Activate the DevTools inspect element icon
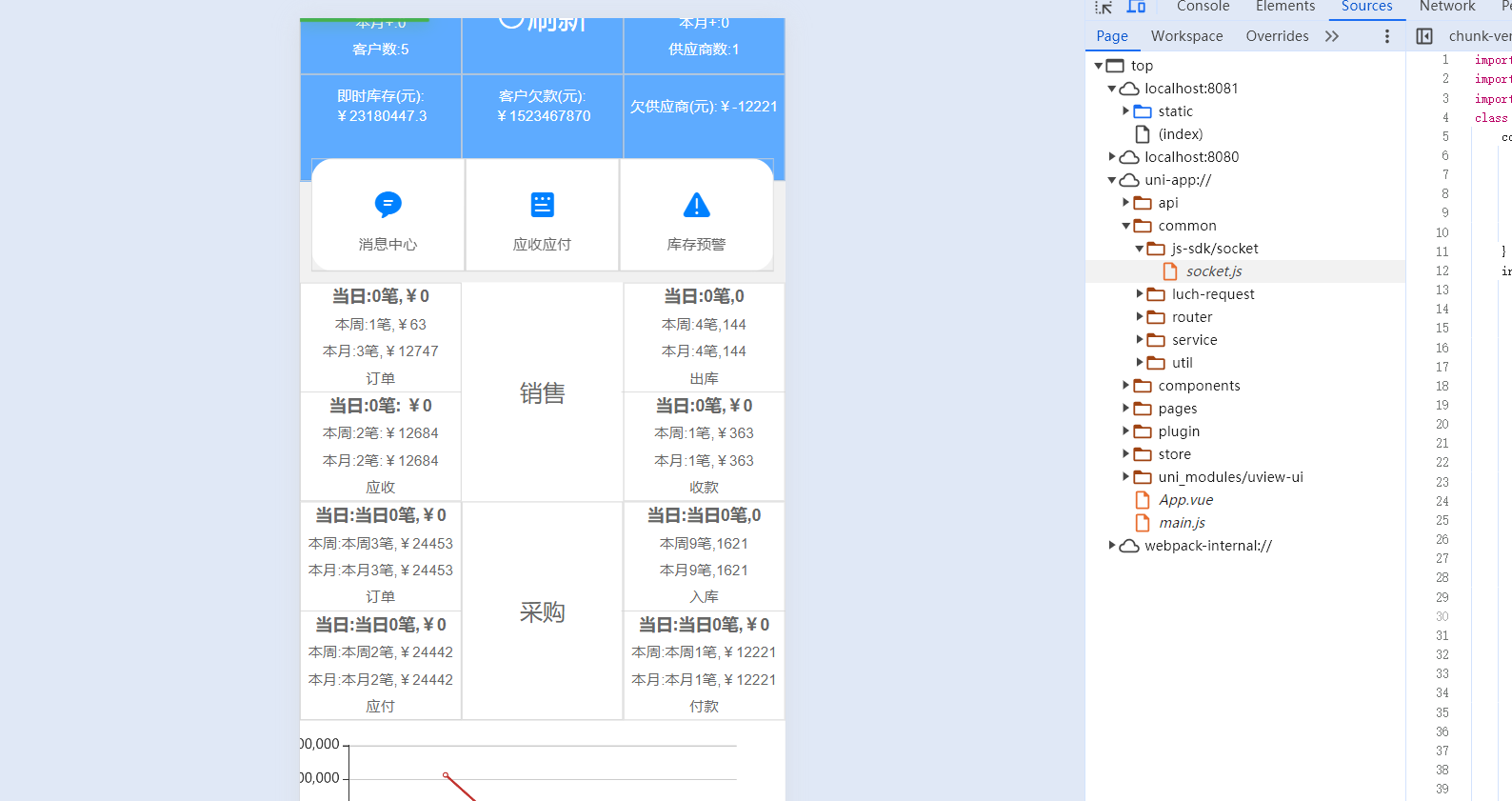Screen dimensions: 1512x801 (1104, 7)
